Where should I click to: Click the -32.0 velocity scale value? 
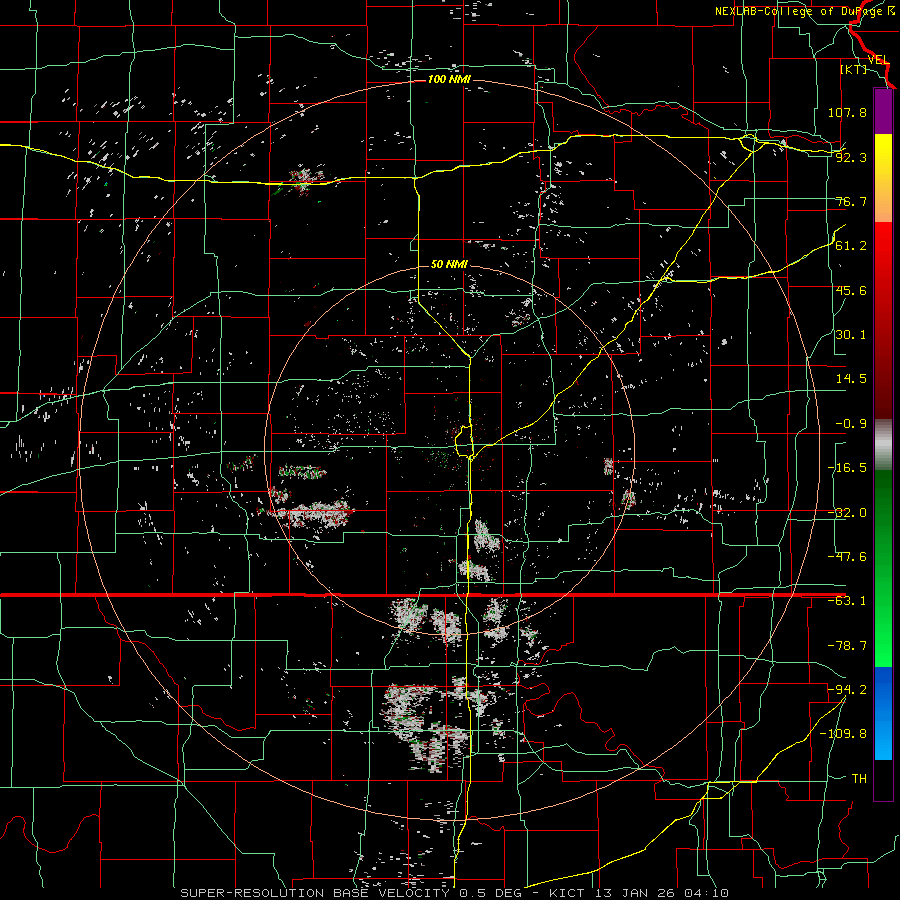[x=847, y=513]
